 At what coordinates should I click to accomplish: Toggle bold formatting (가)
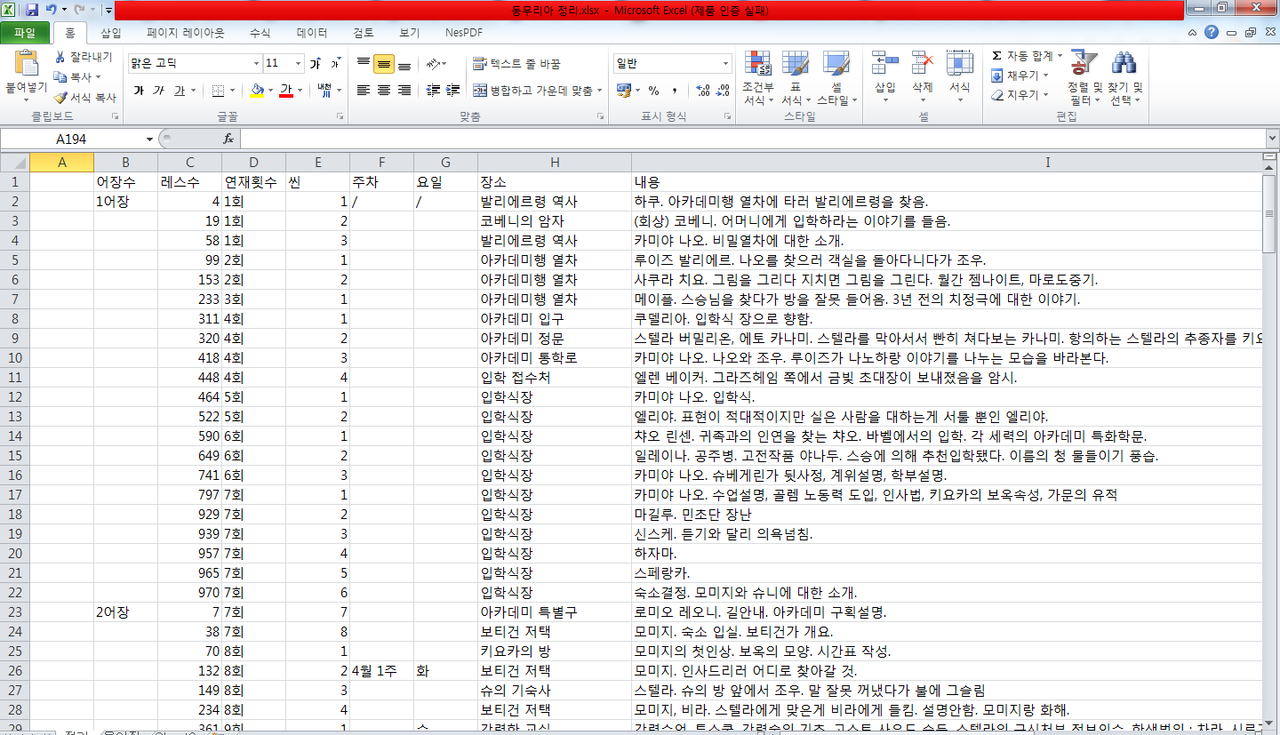(139, 90)
